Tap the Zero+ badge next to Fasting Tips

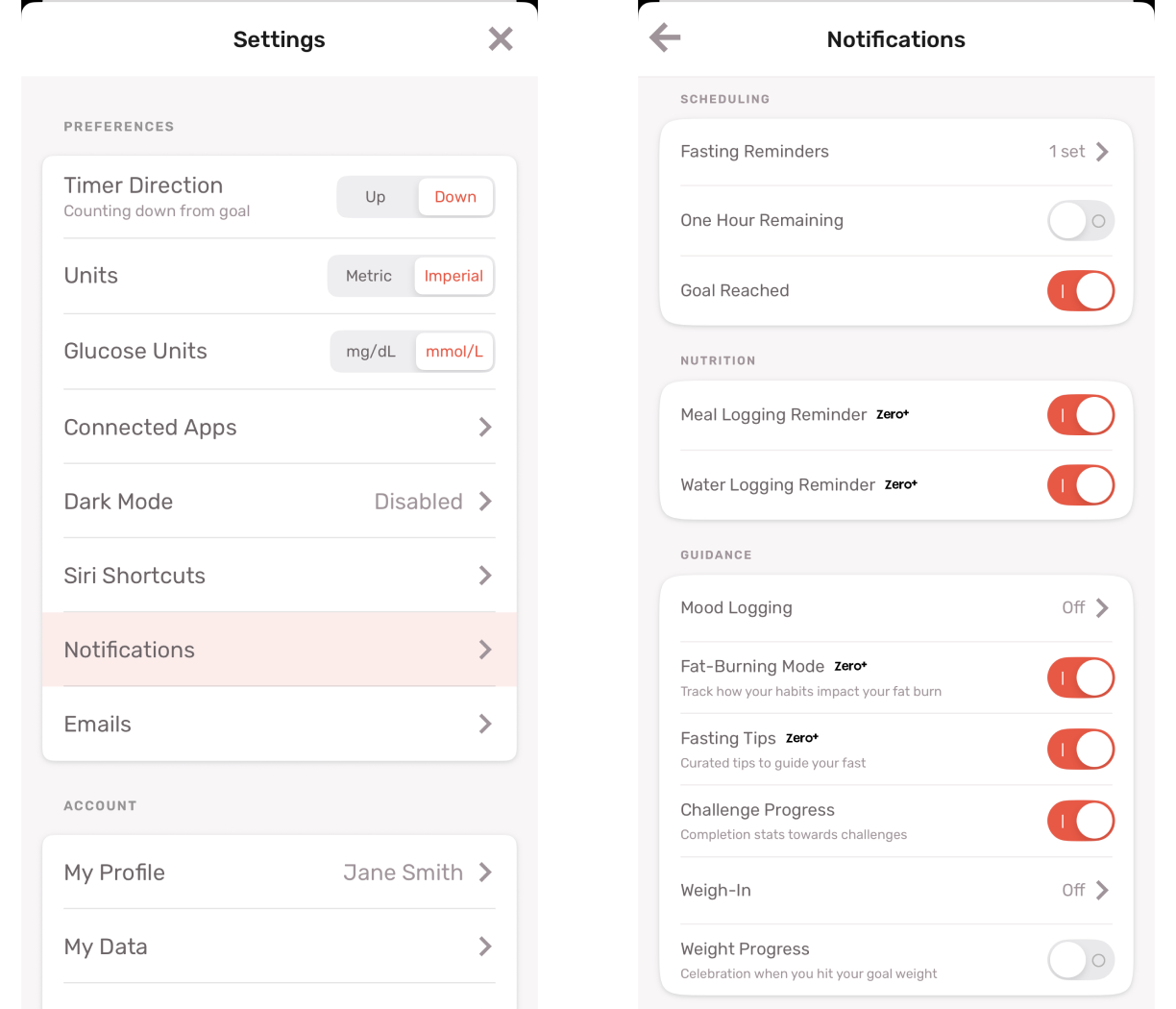(802, 738)
